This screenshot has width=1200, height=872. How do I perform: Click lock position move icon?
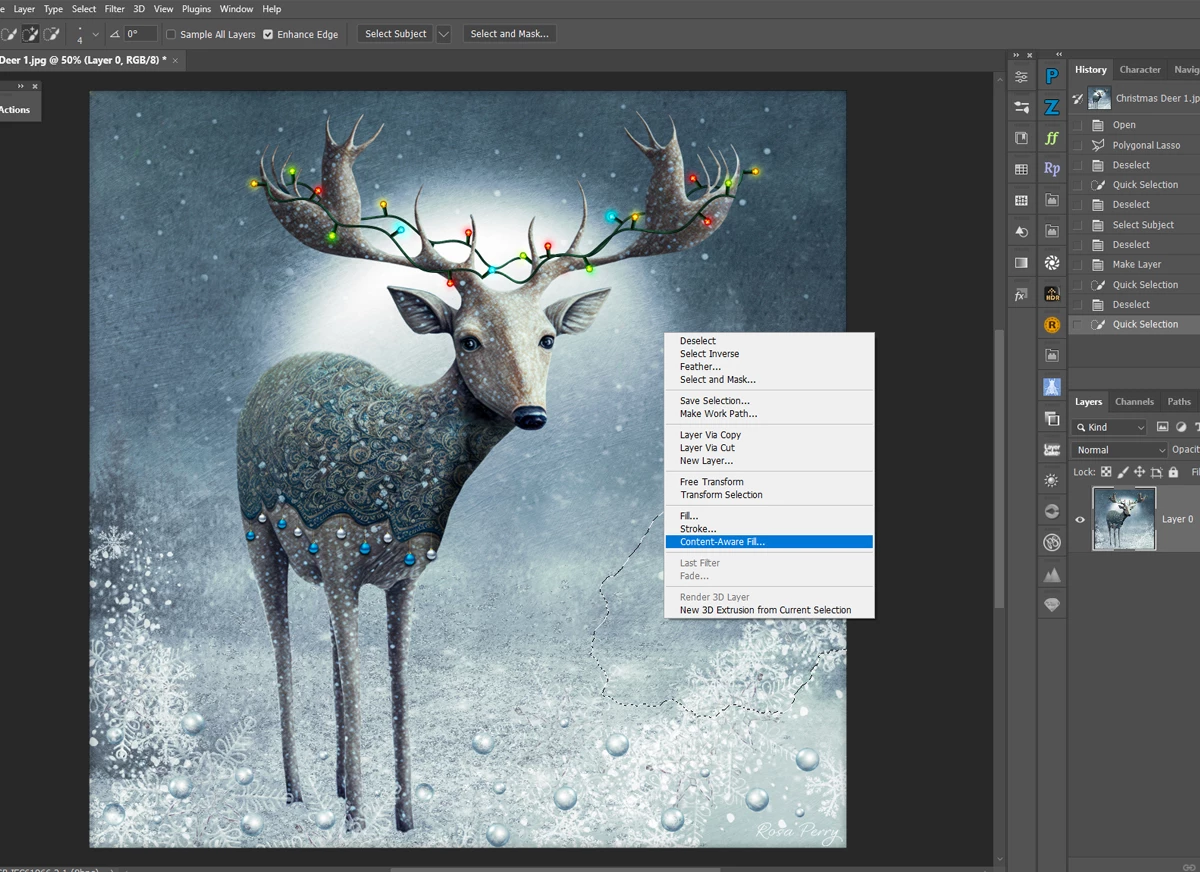click(1140, 472)
